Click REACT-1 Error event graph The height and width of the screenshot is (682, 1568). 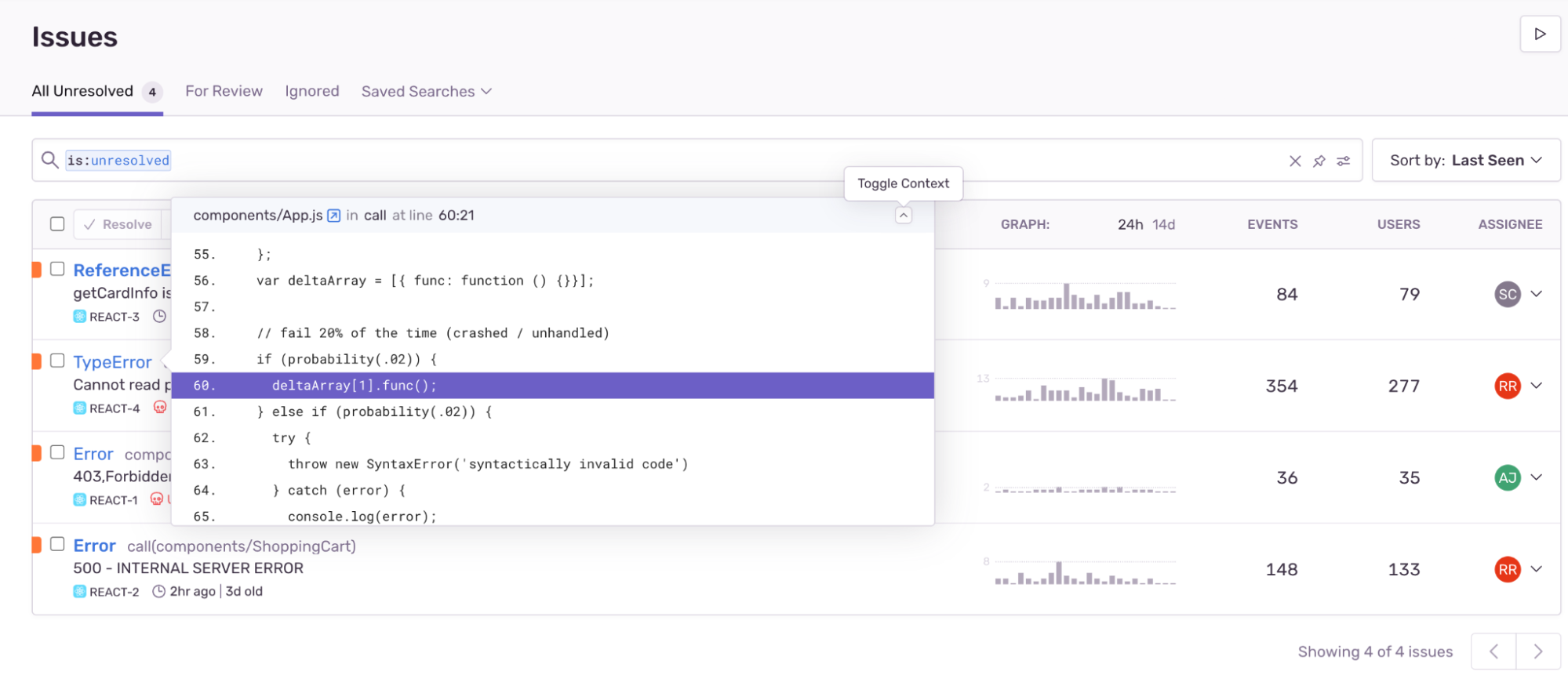[x=1085, y=488]
